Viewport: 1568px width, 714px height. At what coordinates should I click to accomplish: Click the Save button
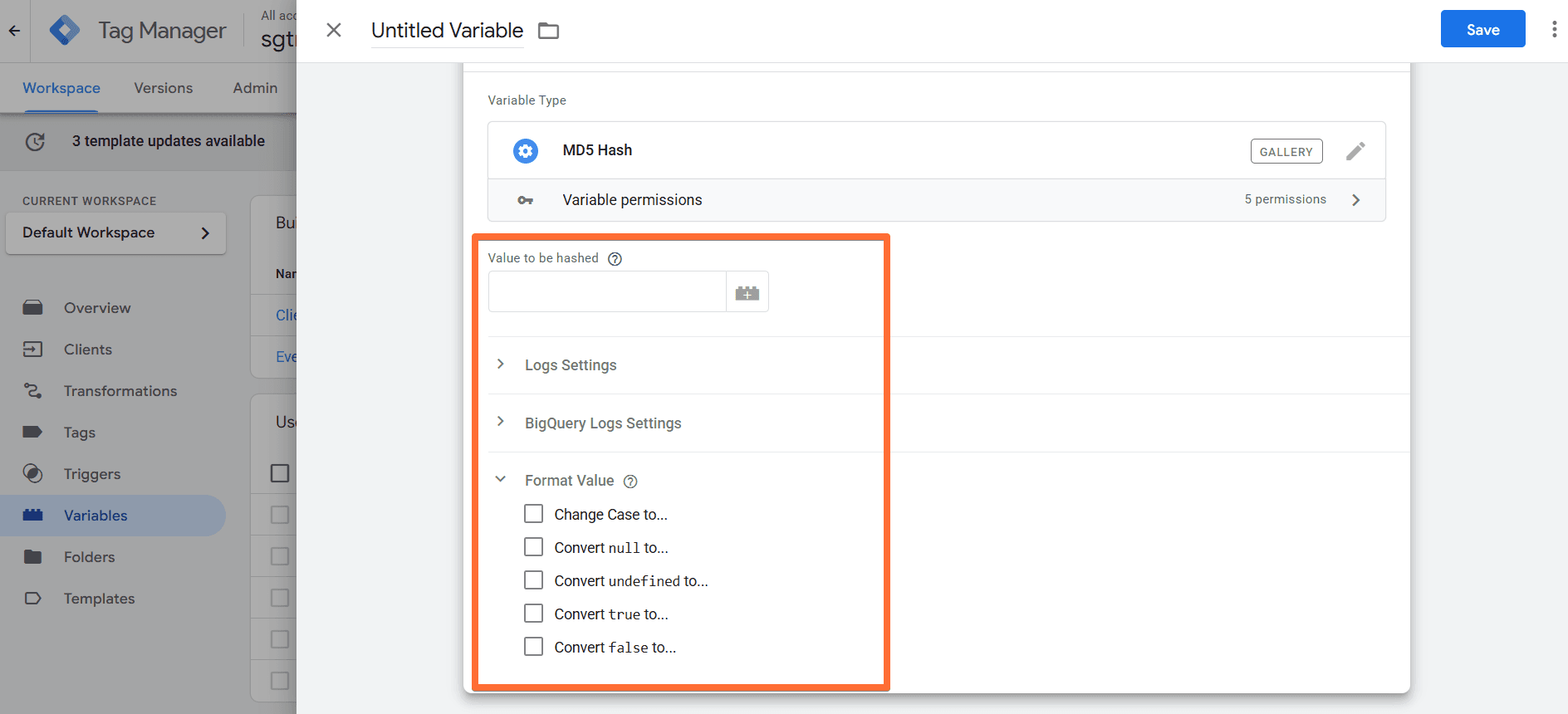point(1482,29)
